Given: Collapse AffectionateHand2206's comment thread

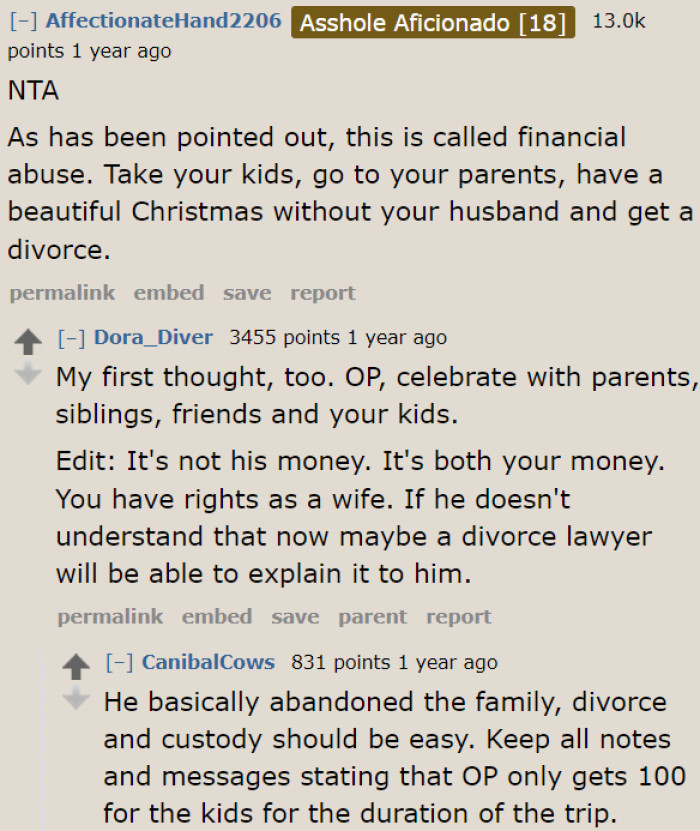Looking at the screenshot, I should click(x=16, y=19).
